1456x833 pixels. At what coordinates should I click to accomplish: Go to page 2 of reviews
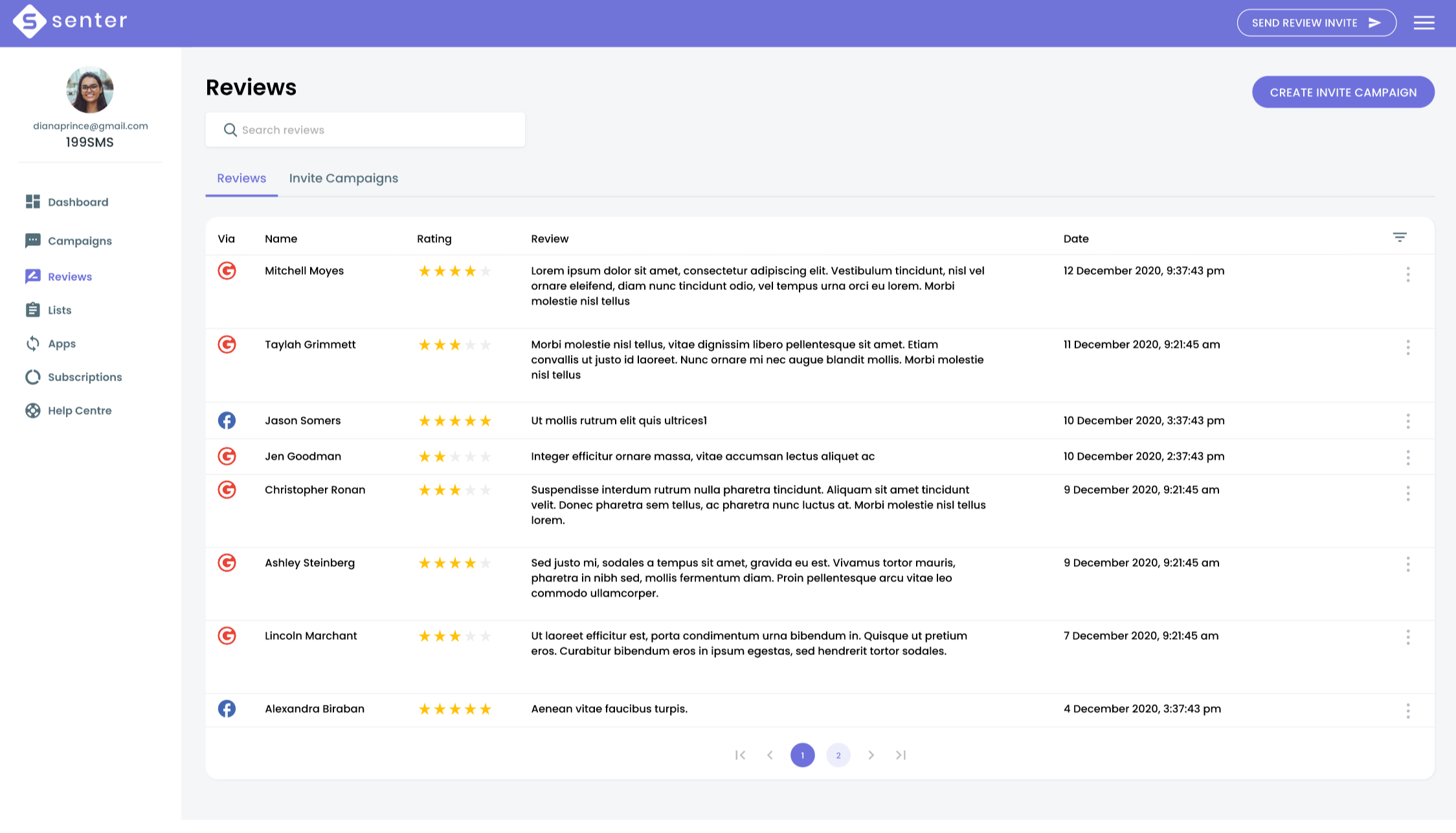(838, 755)
